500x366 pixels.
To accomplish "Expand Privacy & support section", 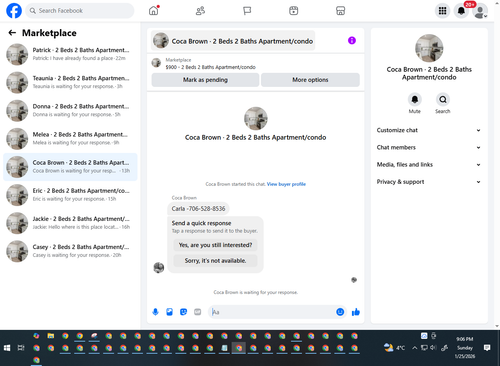I will tap(429, 182).
